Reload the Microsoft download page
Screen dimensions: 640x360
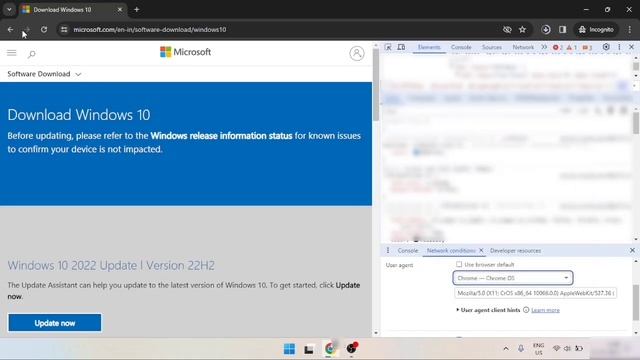44,29
